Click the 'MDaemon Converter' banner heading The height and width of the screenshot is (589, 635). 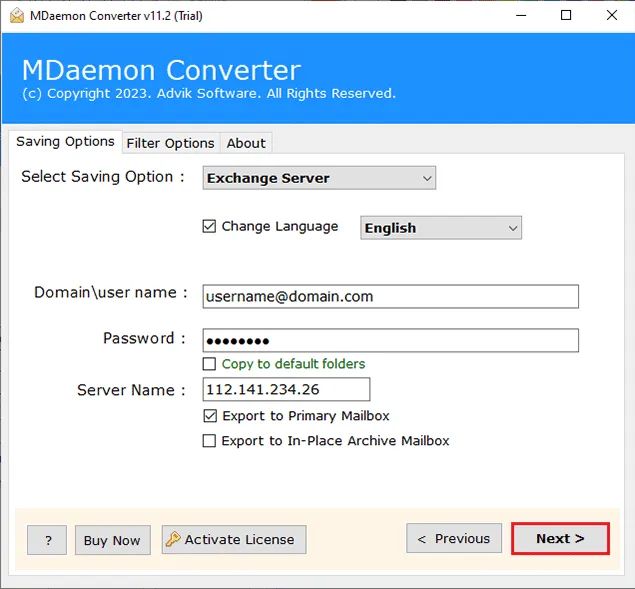[161, 70]
